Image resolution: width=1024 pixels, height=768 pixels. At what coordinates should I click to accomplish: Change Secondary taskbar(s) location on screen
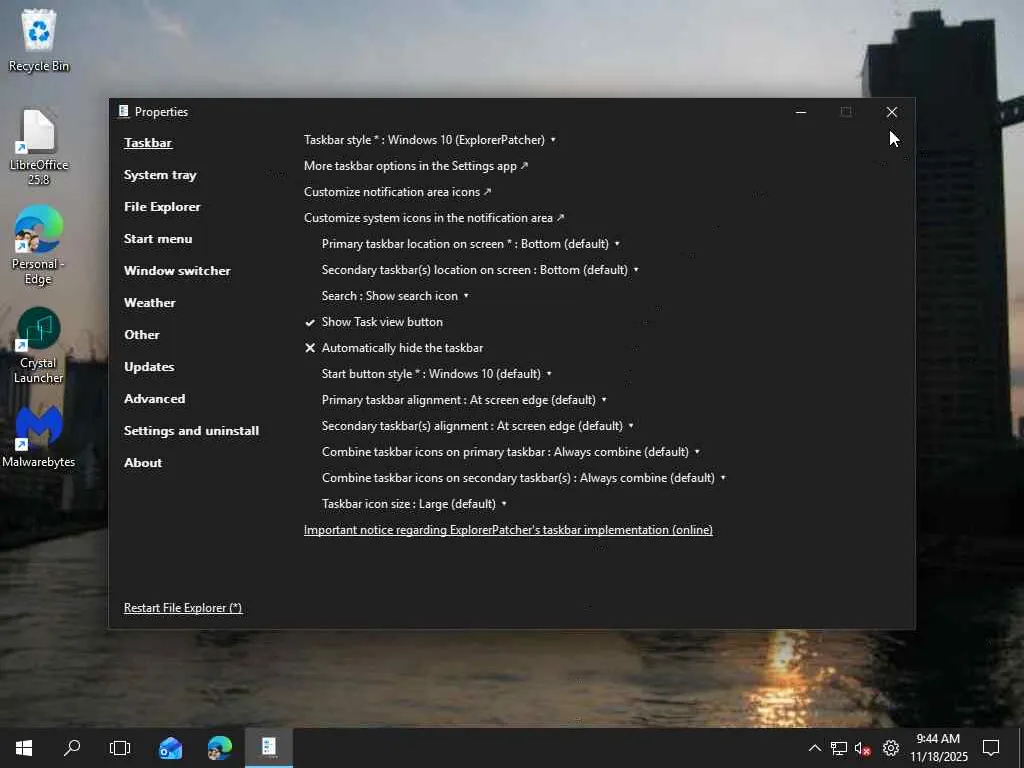tap(480, 270)
